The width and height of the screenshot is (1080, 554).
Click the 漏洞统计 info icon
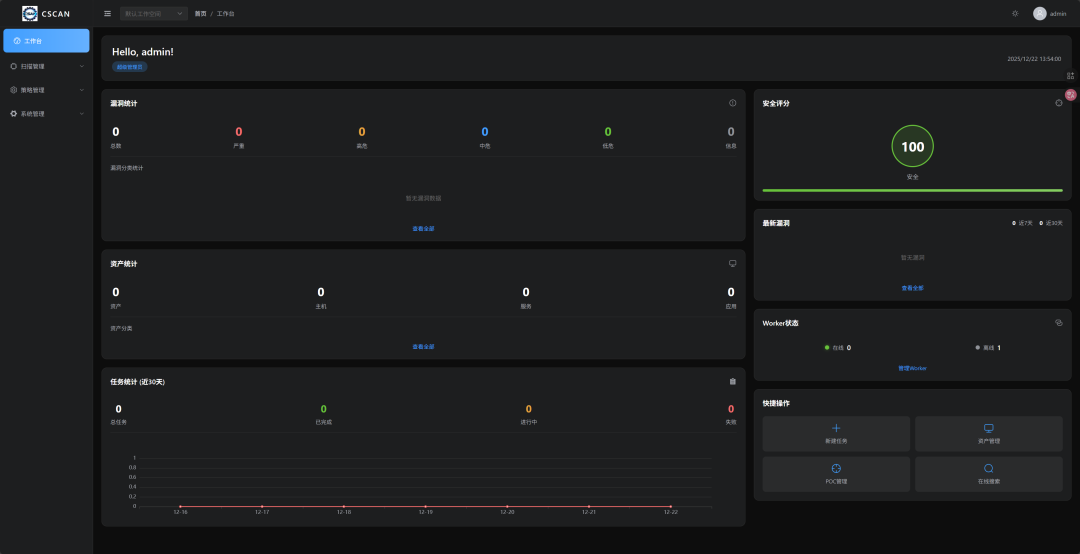coord(733,103)
